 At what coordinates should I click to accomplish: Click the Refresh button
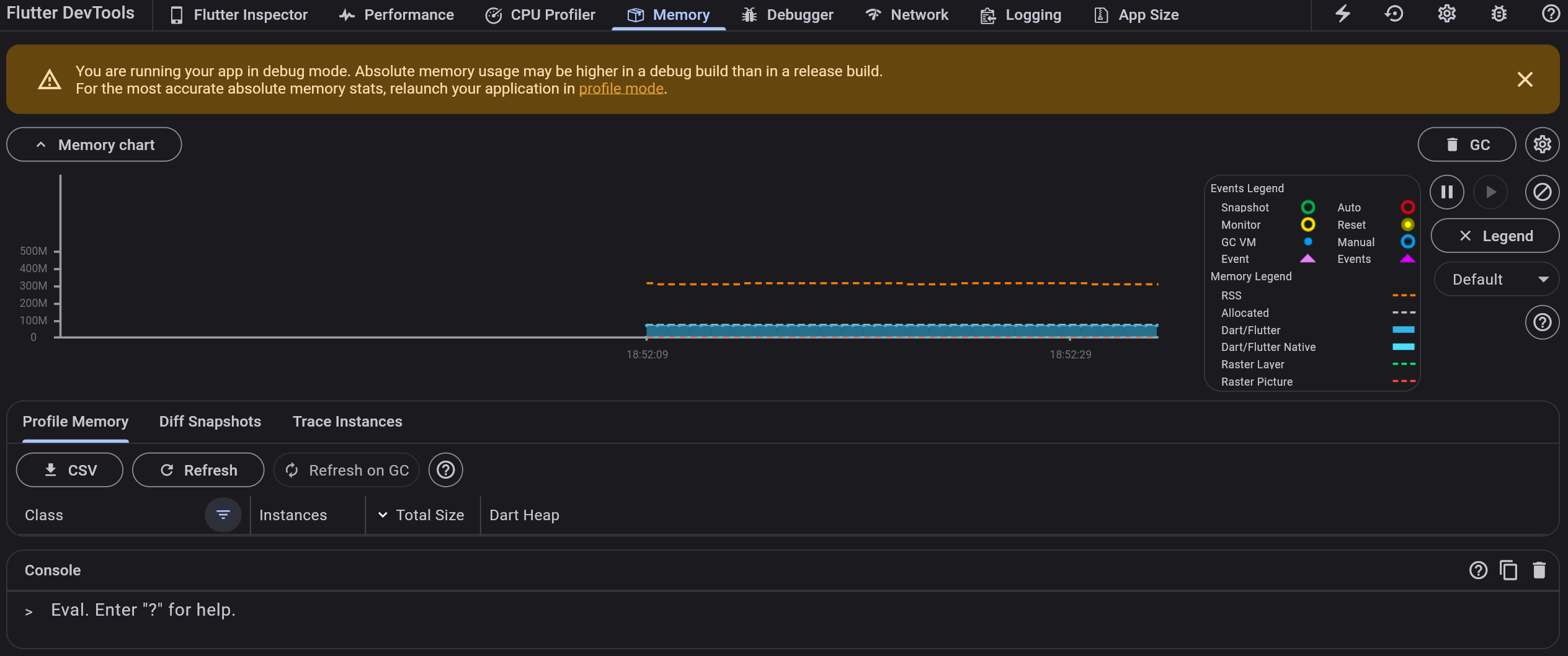point(198,470)
